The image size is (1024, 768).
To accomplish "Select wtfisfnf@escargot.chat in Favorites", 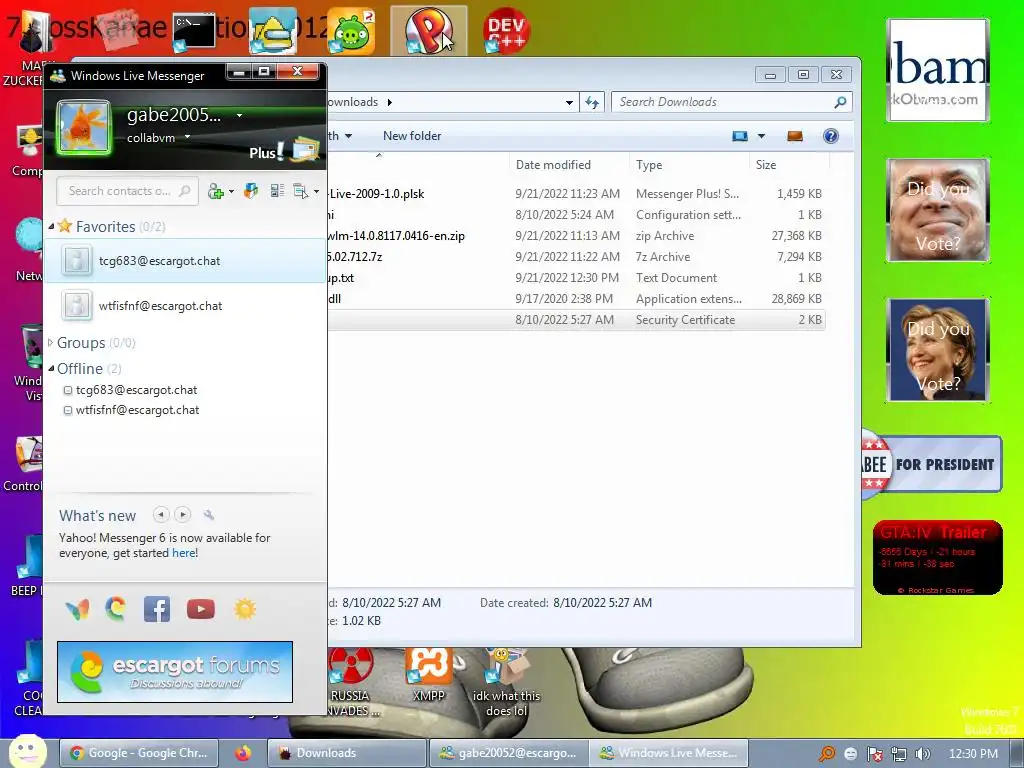I will [184, 306].
